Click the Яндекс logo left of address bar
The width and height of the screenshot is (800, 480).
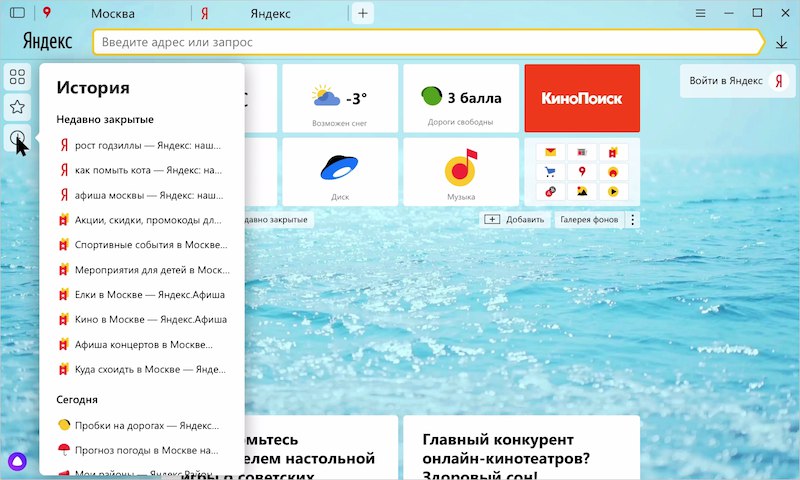pyautogui.click(x=47, y=42)
